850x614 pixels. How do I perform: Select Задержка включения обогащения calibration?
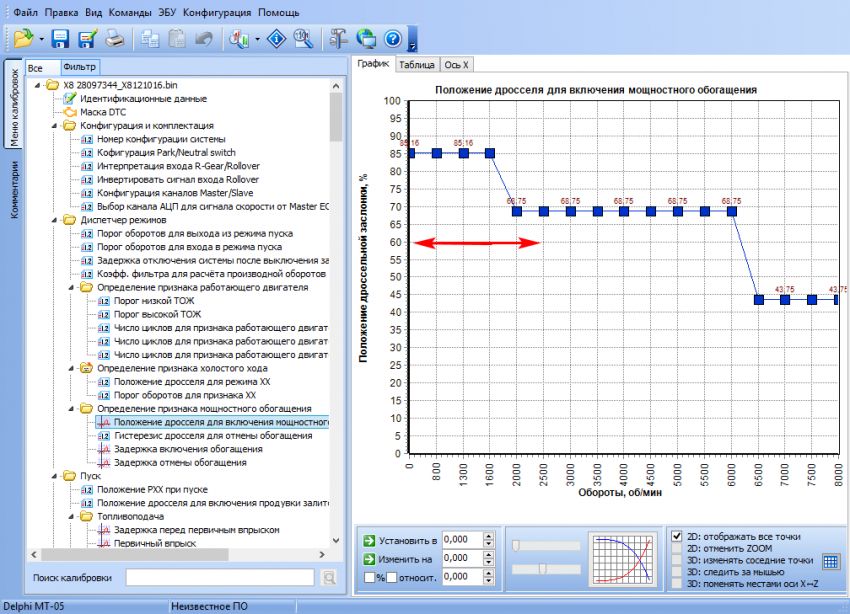tap(188, 449)
